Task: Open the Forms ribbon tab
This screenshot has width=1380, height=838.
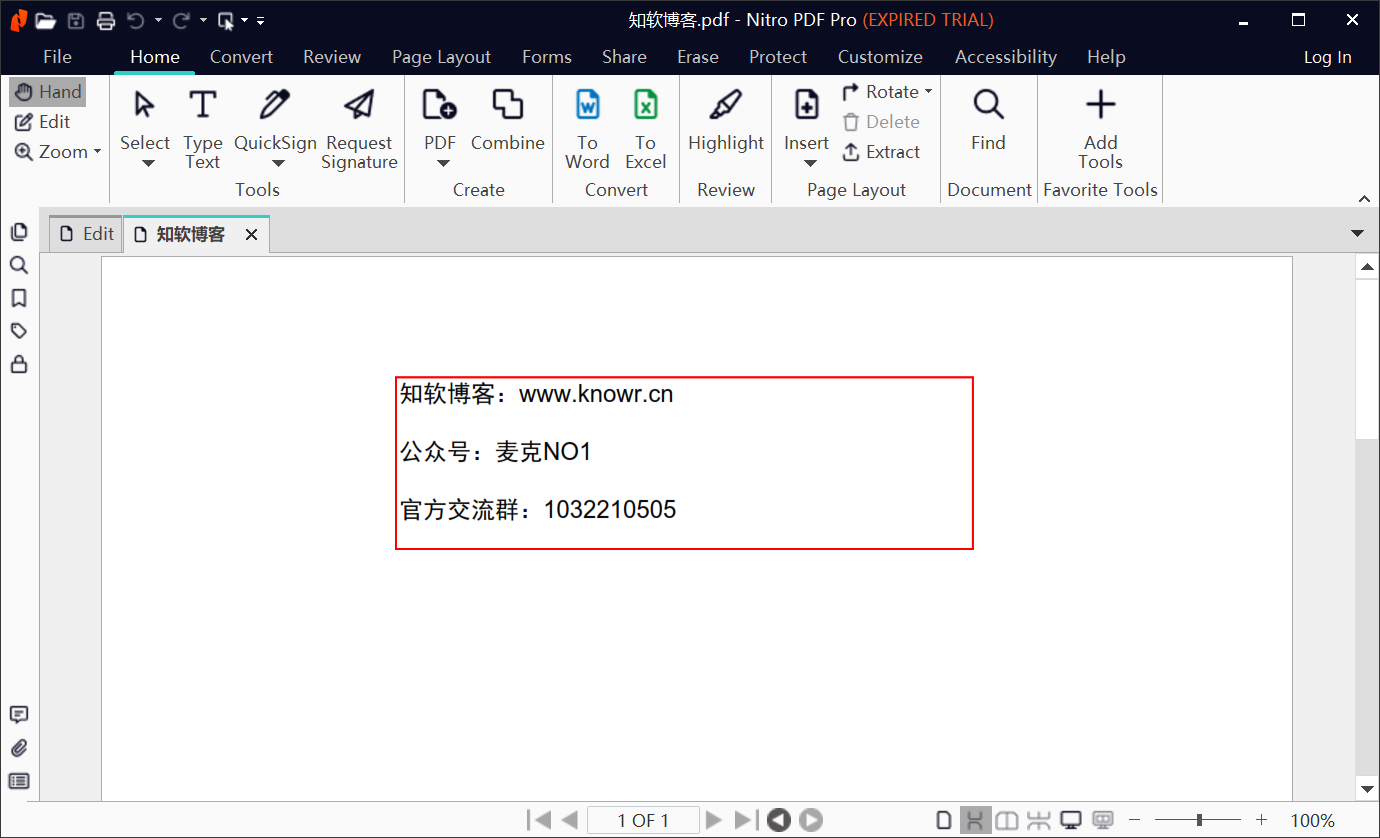Action: pos(547,57)
